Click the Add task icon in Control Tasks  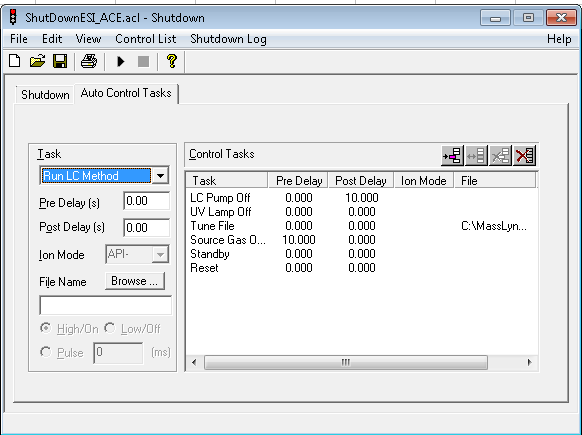click(x=452, y=155)
